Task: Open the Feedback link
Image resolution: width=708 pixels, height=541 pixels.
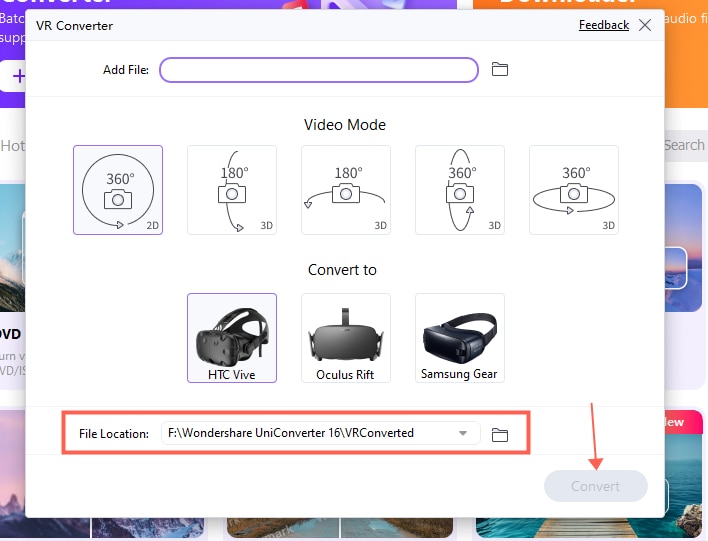Action: (x=604, y=25)
